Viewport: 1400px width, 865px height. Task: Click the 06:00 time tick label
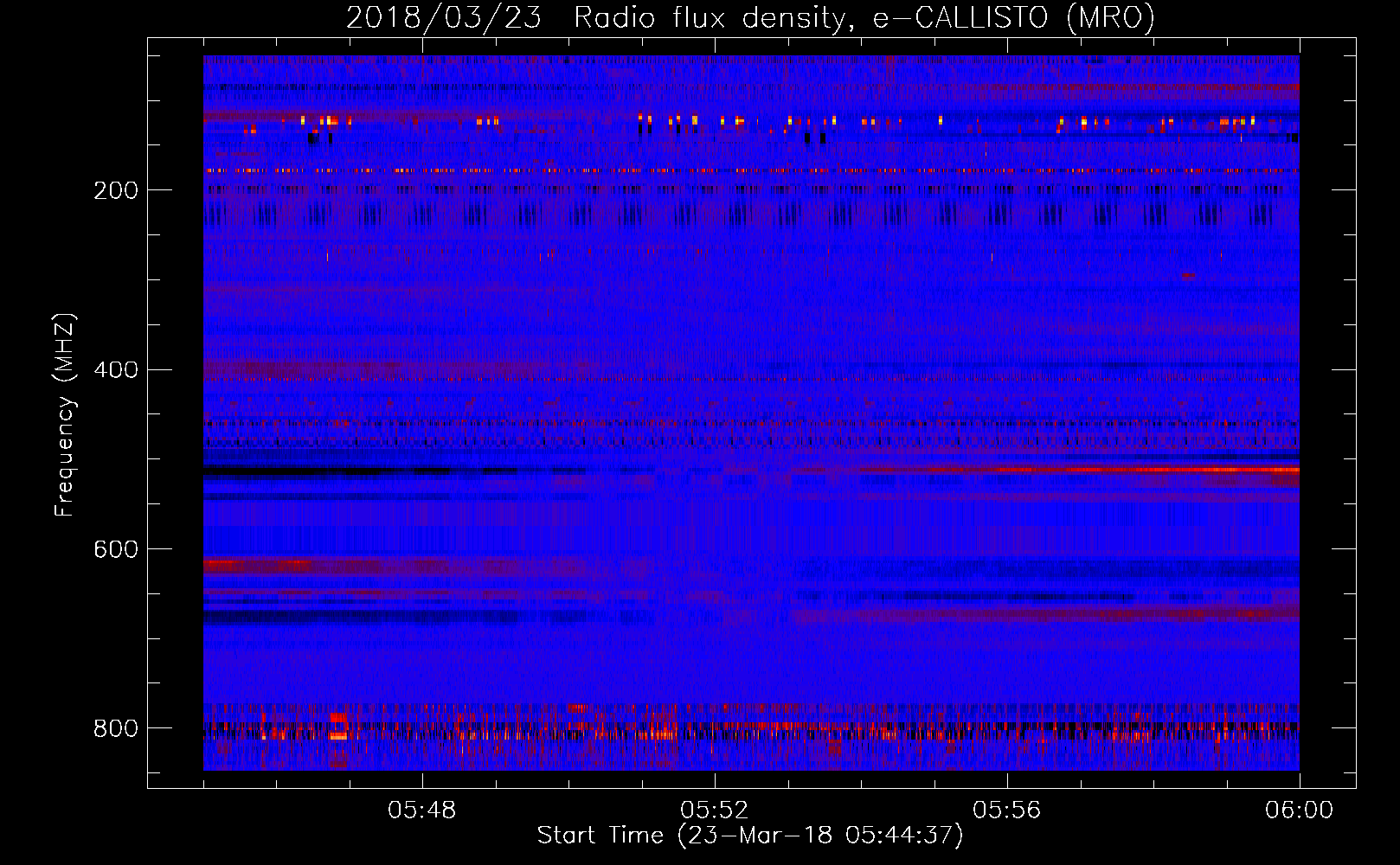[1299, 811]
